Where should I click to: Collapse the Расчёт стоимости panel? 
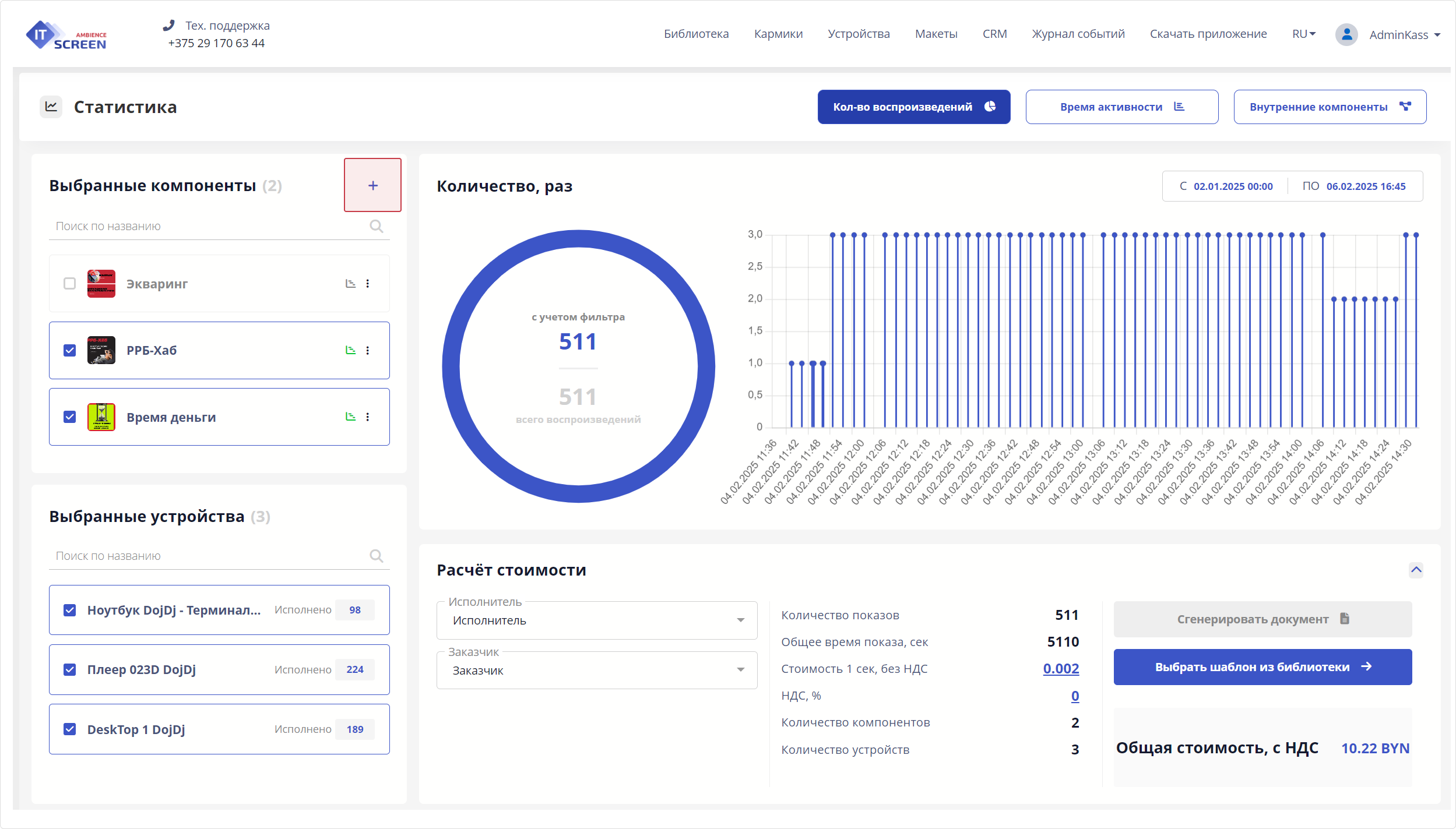click(x=1416, y=570)
